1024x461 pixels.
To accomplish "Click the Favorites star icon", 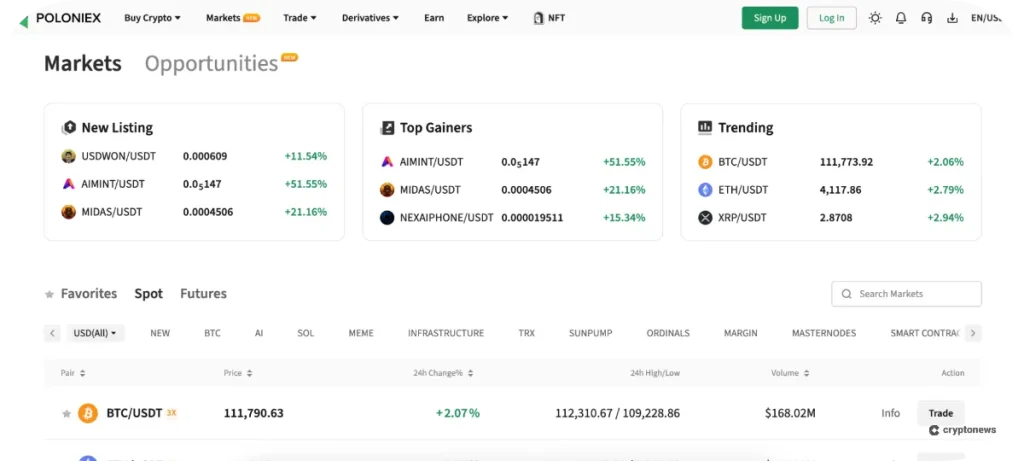I will 49,294.
